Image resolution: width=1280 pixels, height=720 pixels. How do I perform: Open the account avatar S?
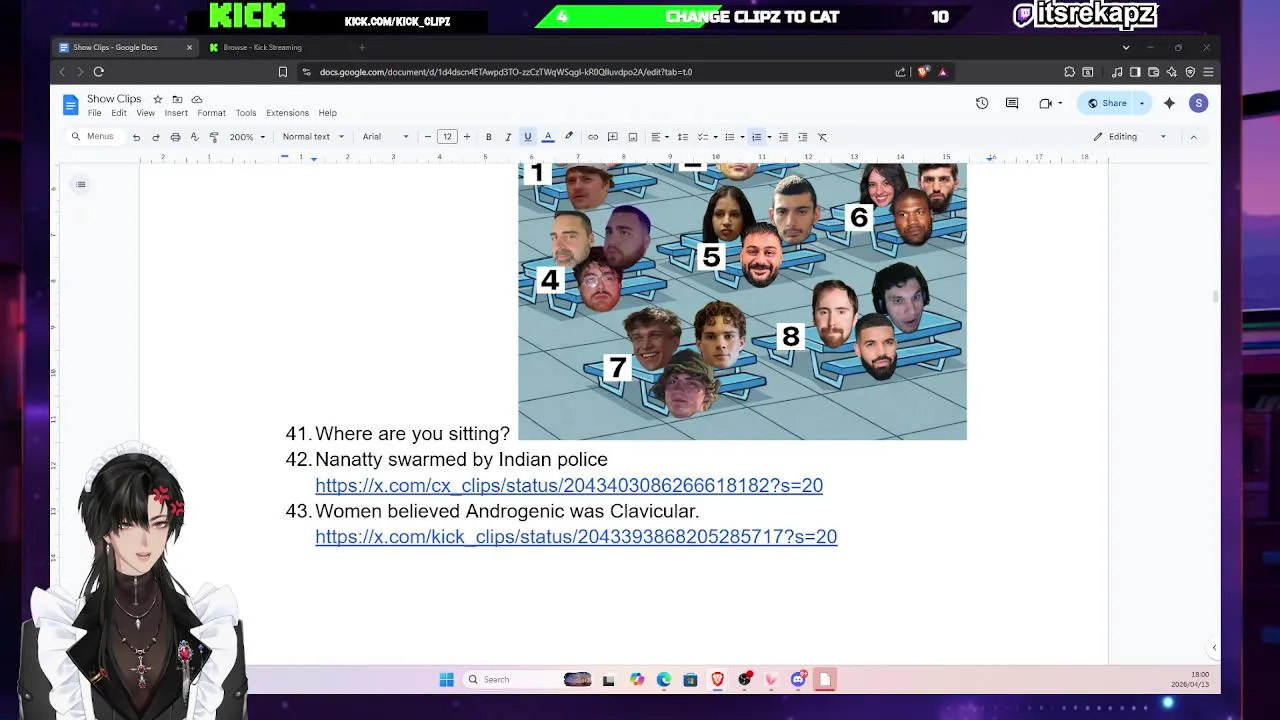[x=1198, y=103]
